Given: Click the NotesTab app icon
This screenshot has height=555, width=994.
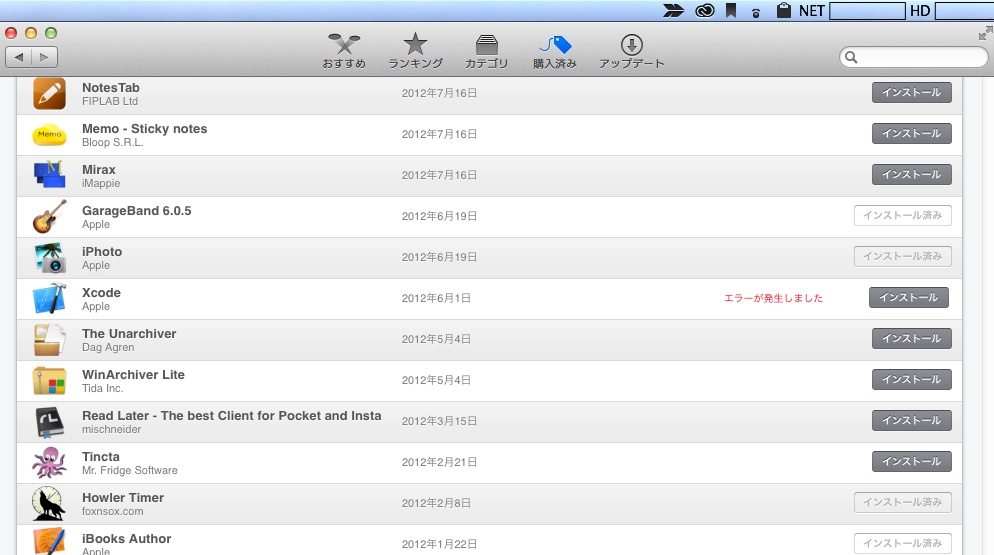Looking at the screenshot, I should pyautogui.click(x=49, y=94).
